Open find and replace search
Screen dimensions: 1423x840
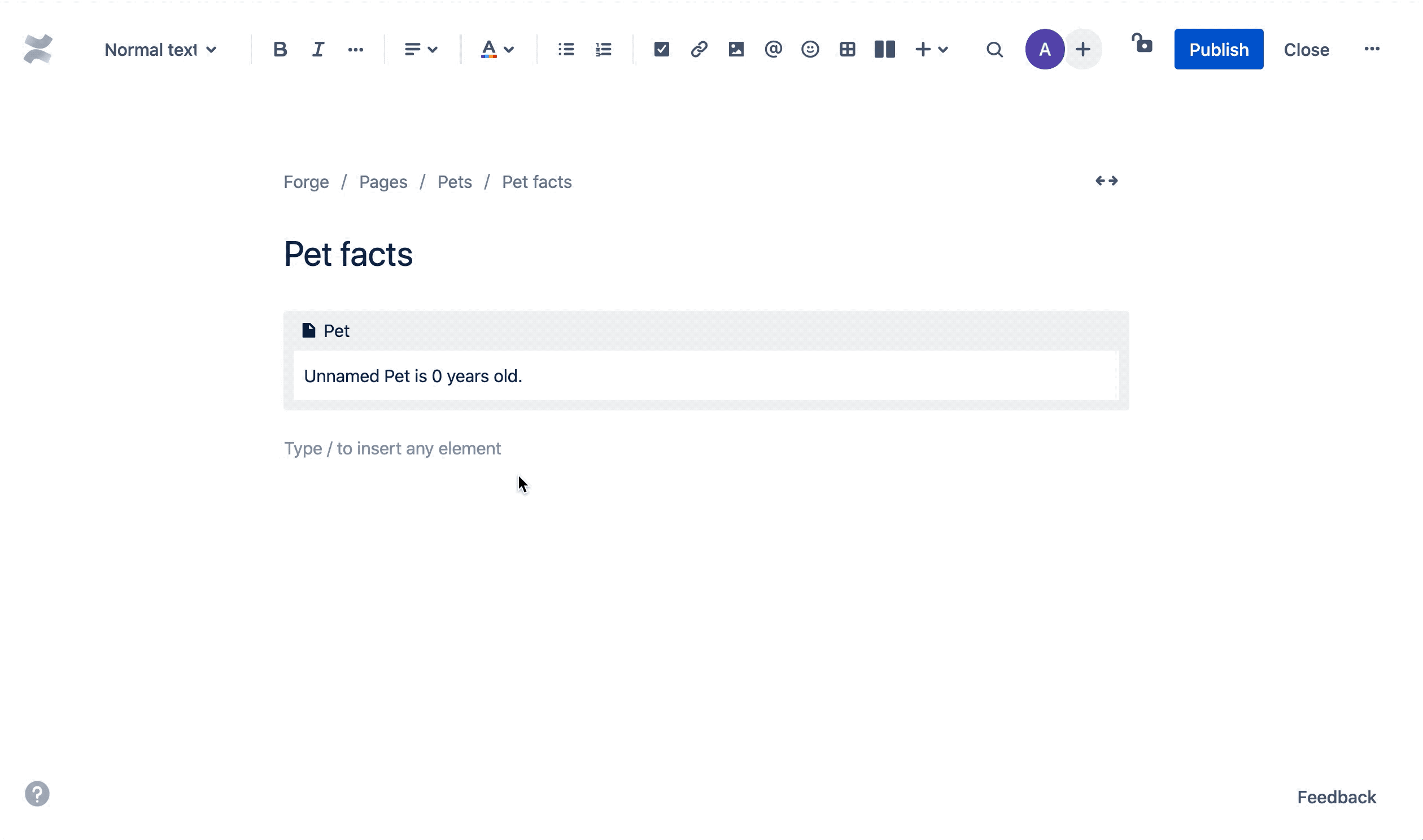(994, 49)
